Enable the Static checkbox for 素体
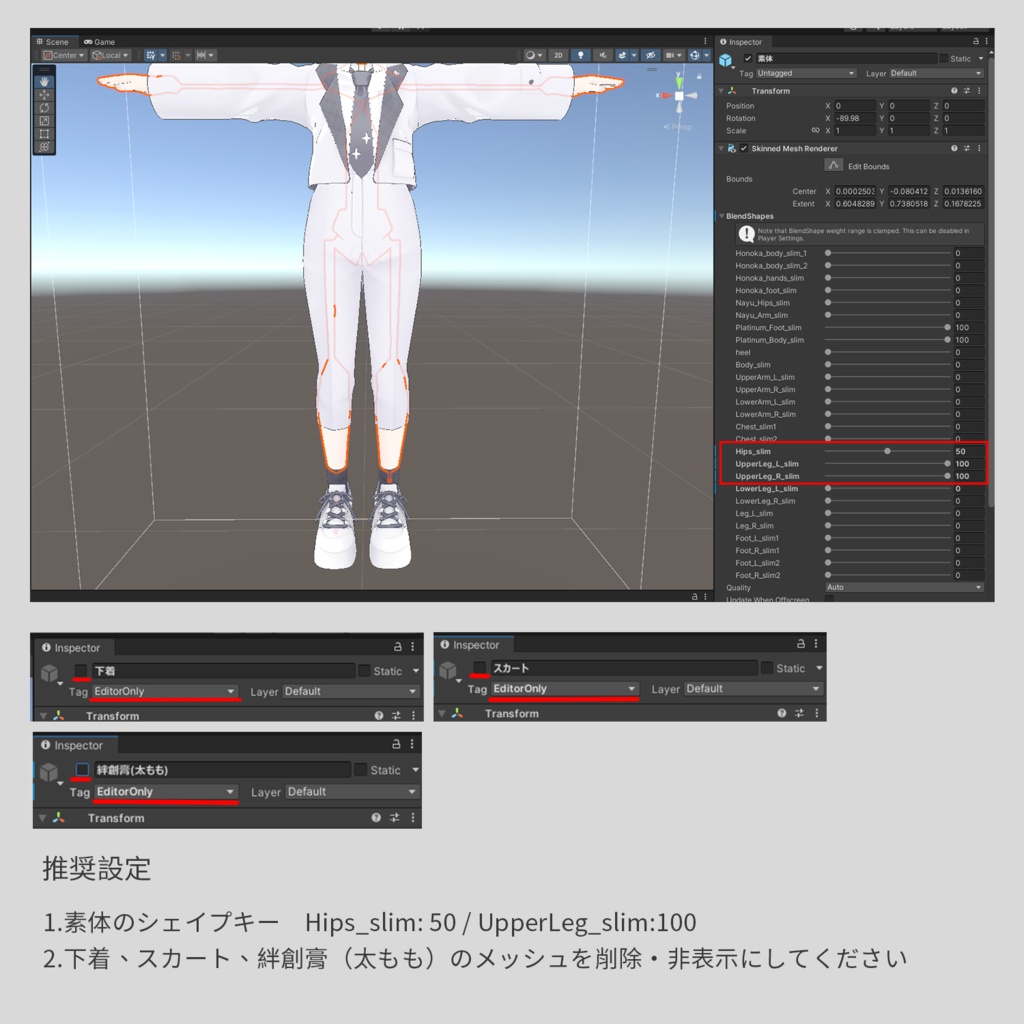 [942, 57]
